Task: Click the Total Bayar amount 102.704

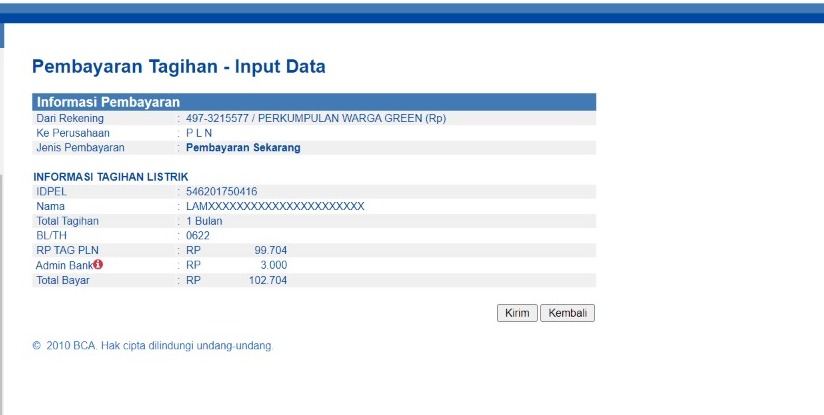Action: pos(267,280)
